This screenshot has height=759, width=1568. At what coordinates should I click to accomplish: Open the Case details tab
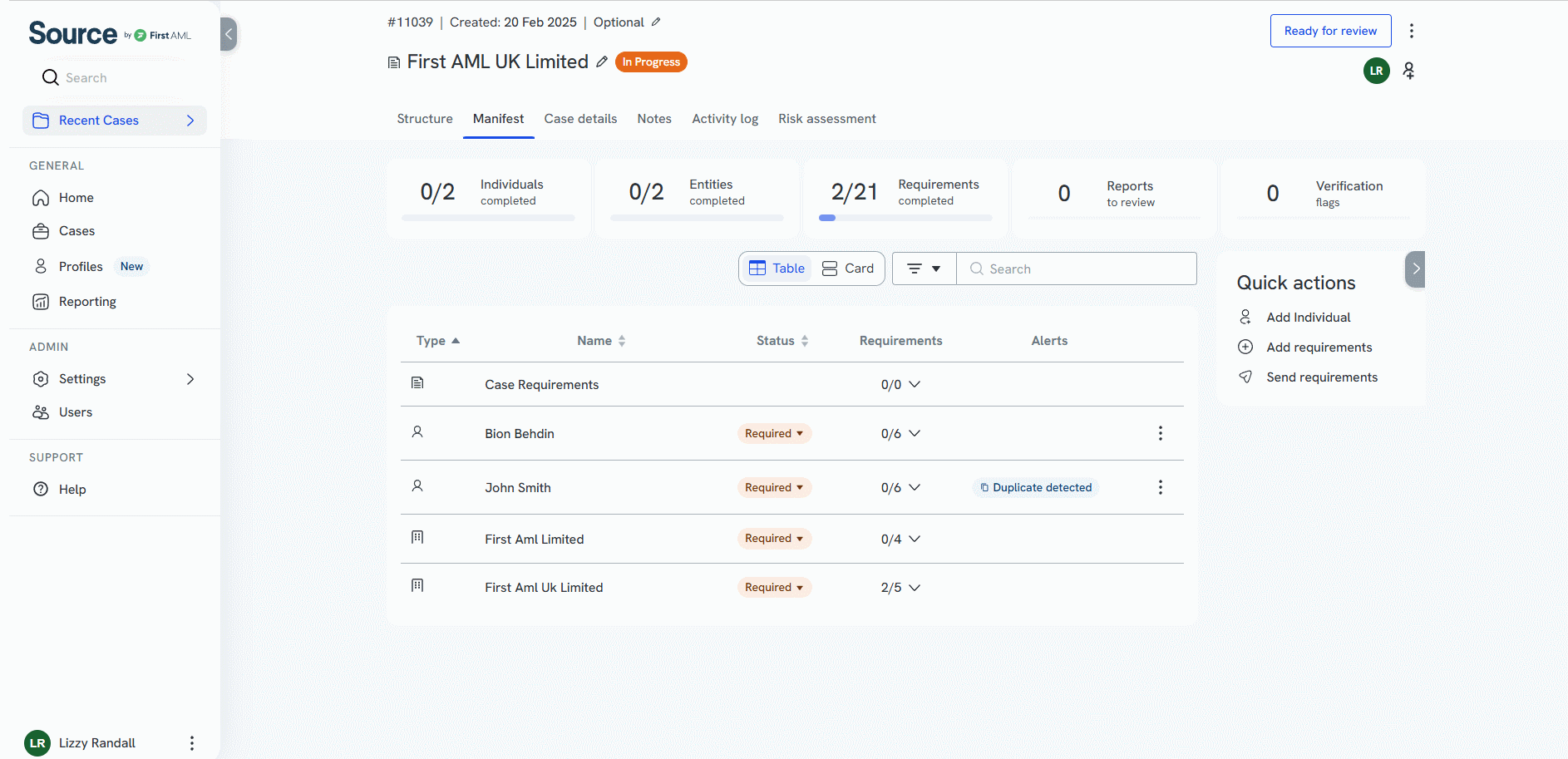580,119
